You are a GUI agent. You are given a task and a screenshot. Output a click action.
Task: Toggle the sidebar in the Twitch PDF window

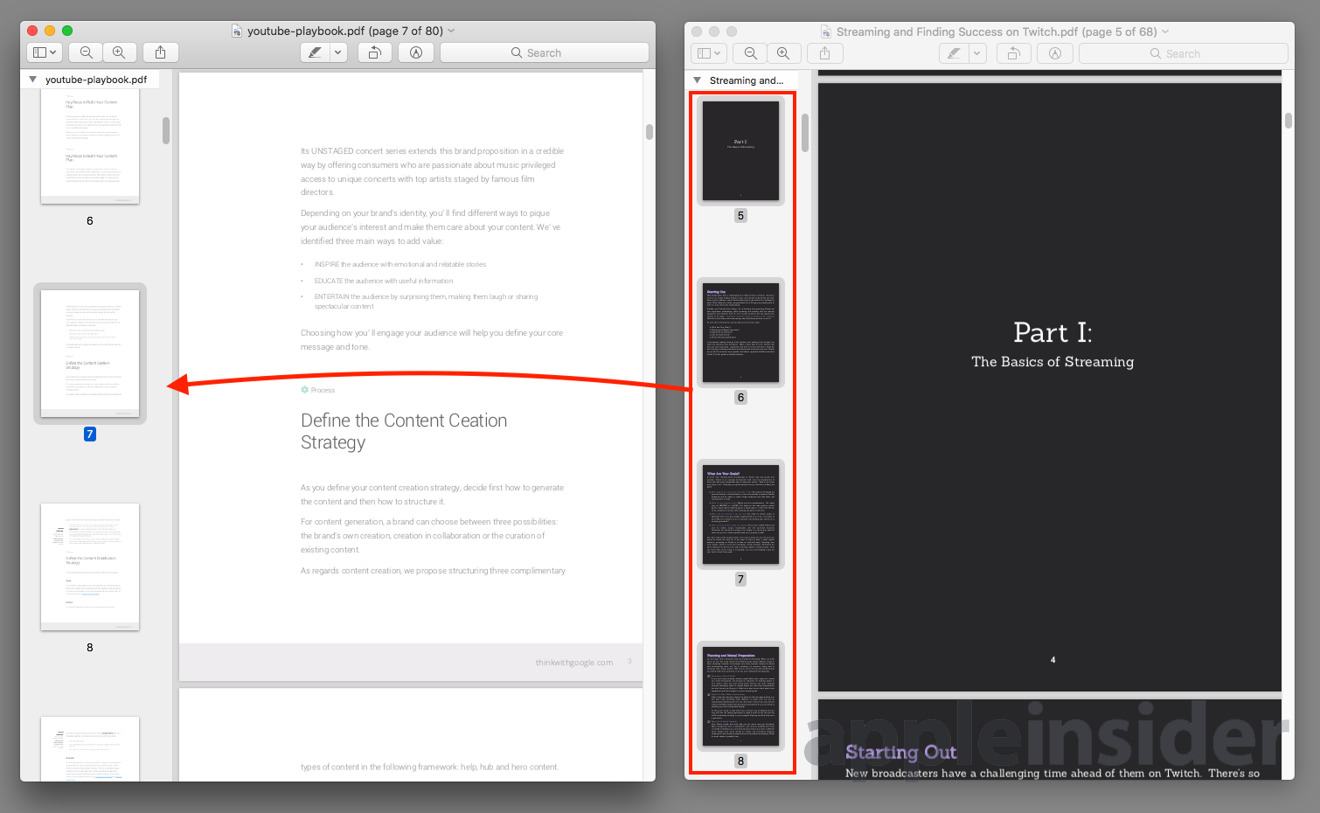point(708,53)
